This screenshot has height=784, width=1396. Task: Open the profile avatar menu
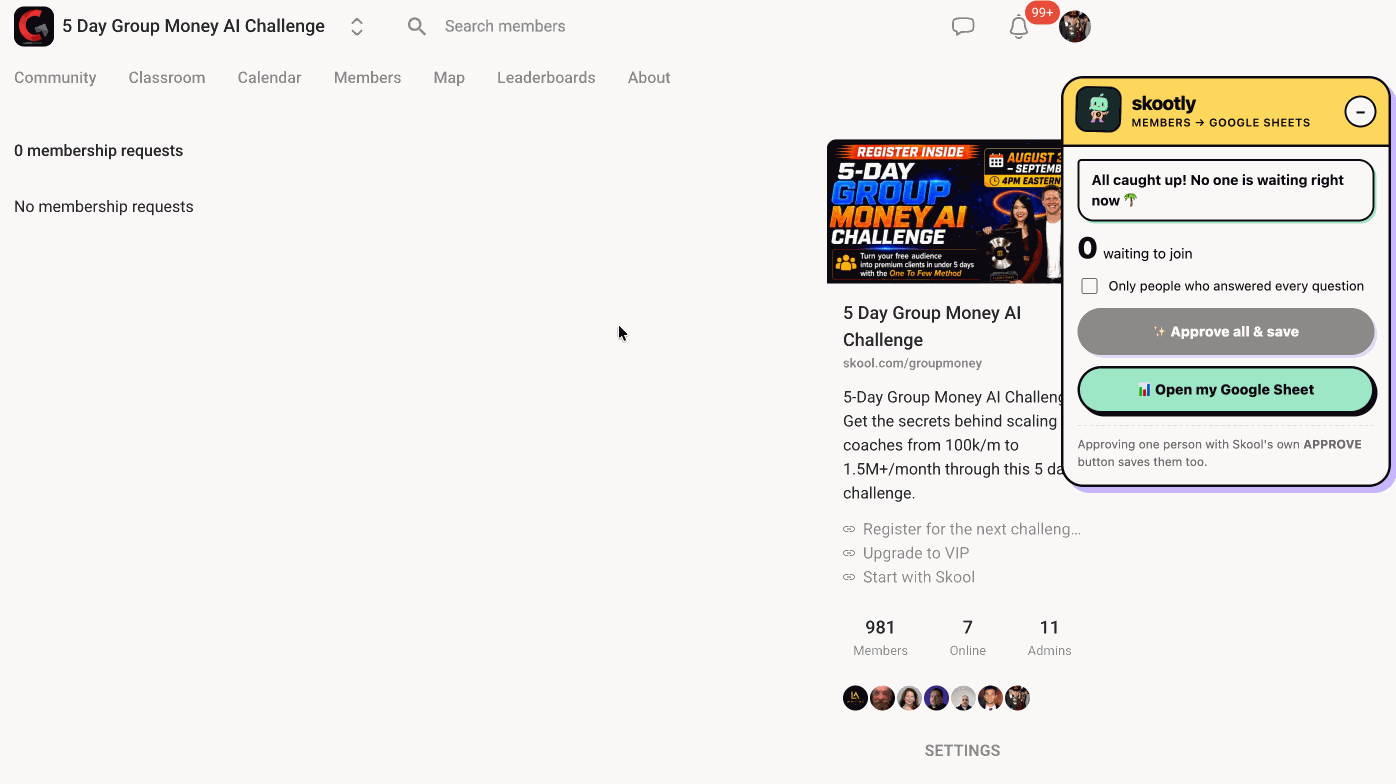[x=1075, y=27]
